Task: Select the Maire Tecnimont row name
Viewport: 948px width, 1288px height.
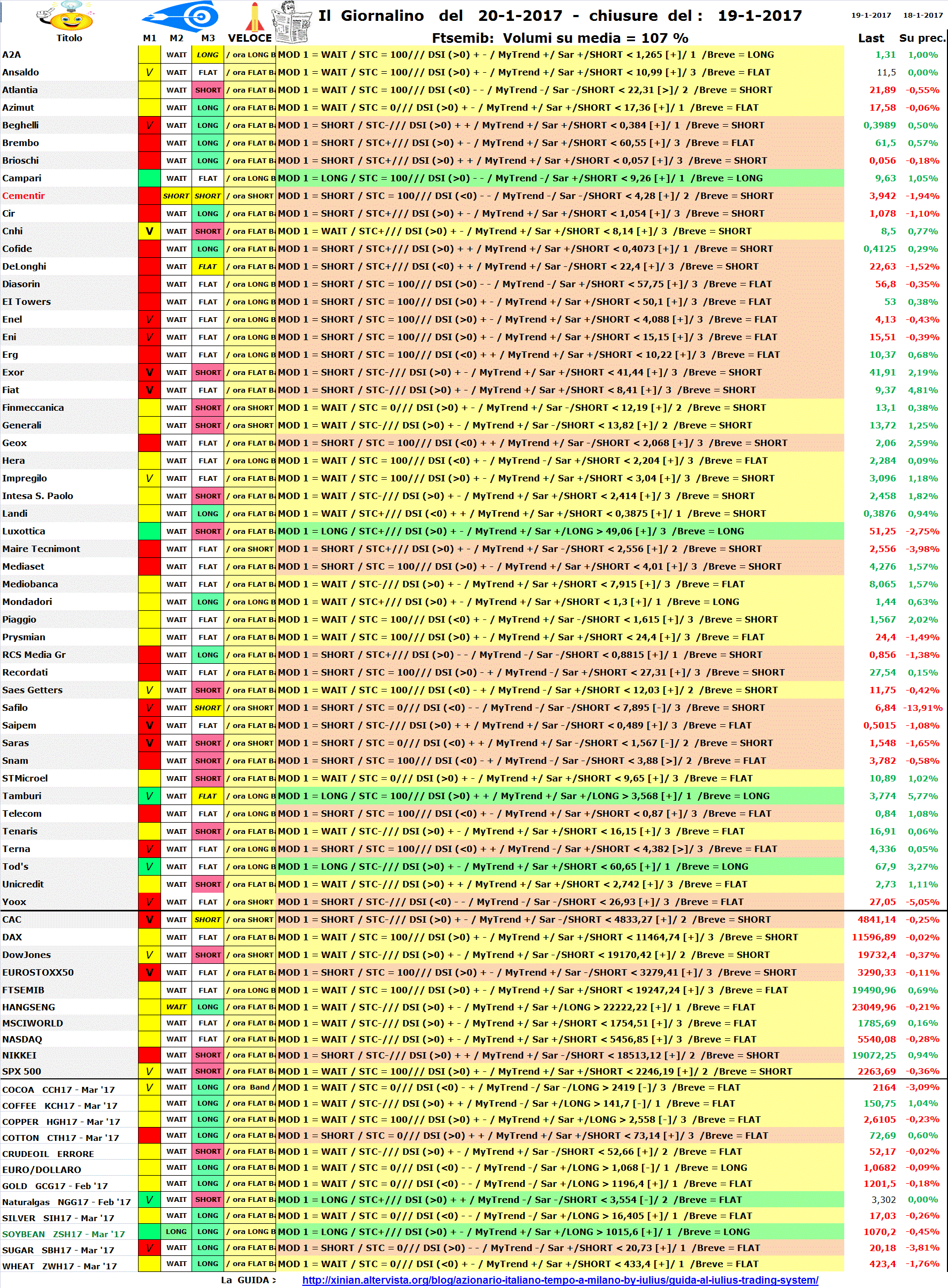Action: (x=41, y=548)
